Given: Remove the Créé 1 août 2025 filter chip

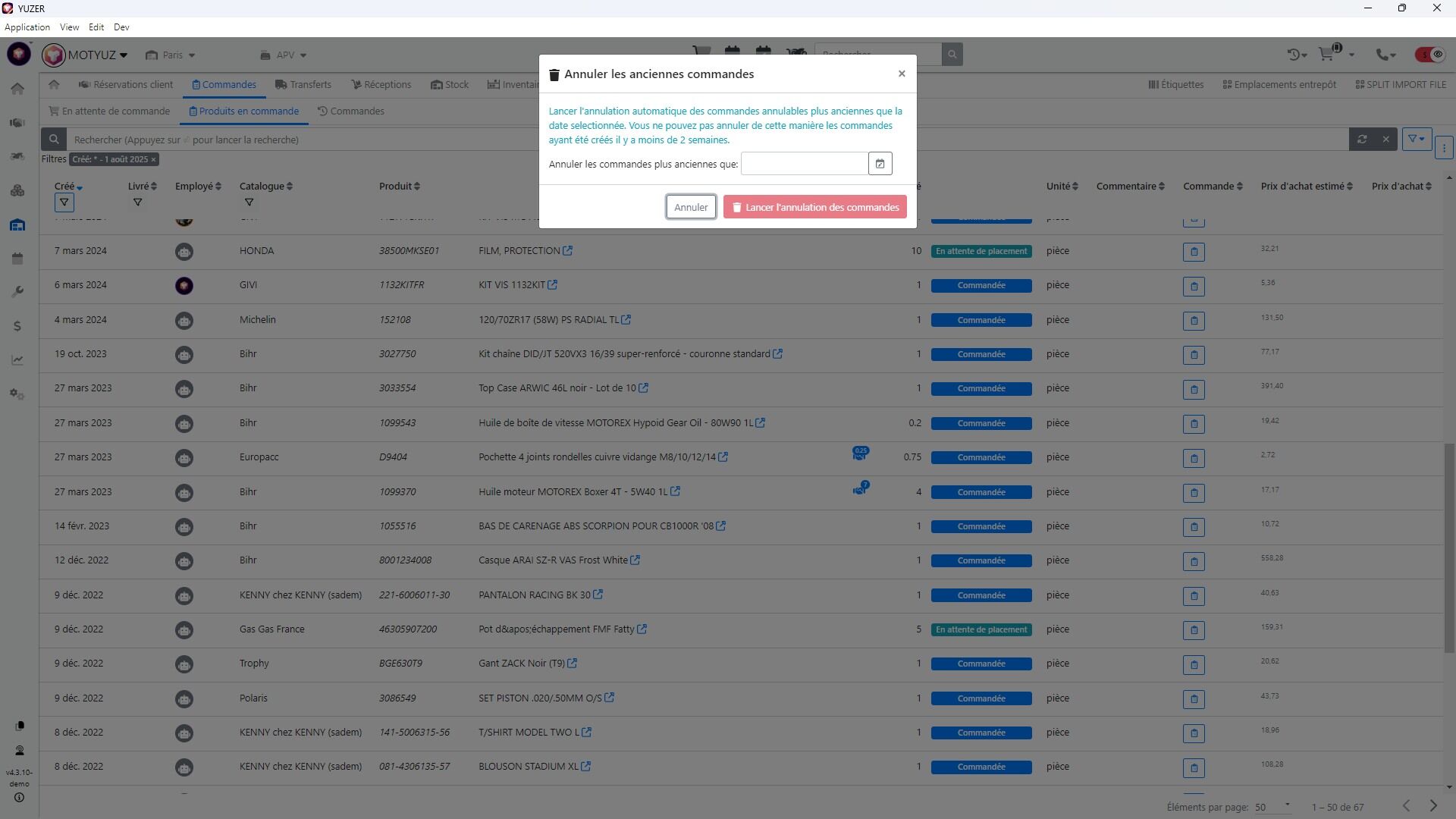Looking at the screenshot, I should 153,159.
